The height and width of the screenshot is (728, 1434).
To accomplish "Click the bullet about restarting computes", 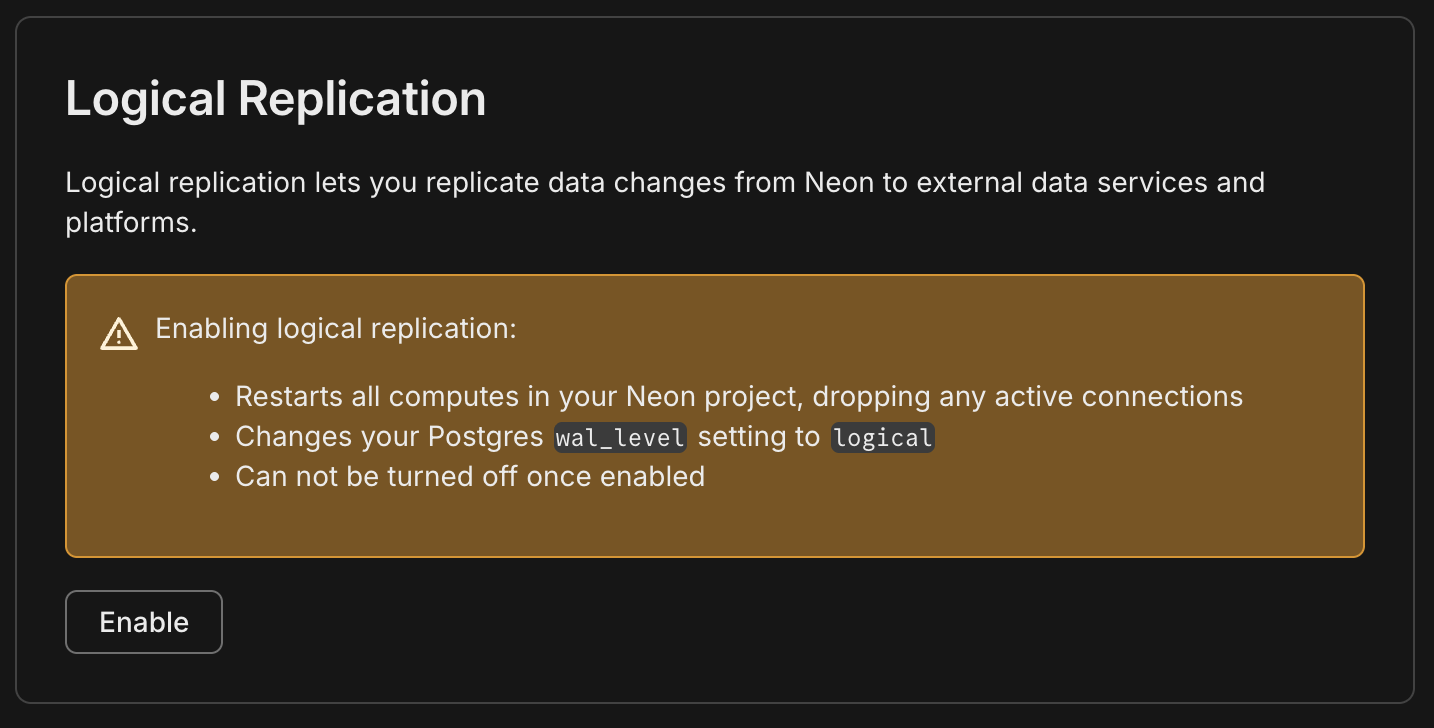I will [738, 396].
